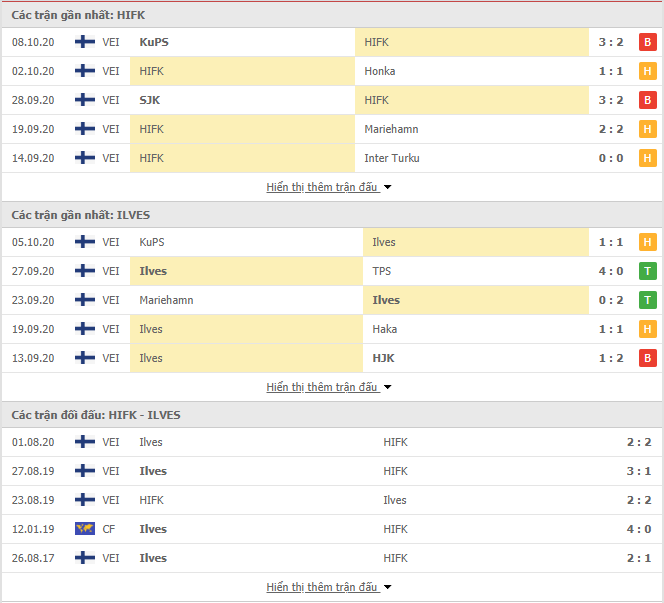Click the Finland flag on the 27.09.20 Ilves match

[85, 271]
